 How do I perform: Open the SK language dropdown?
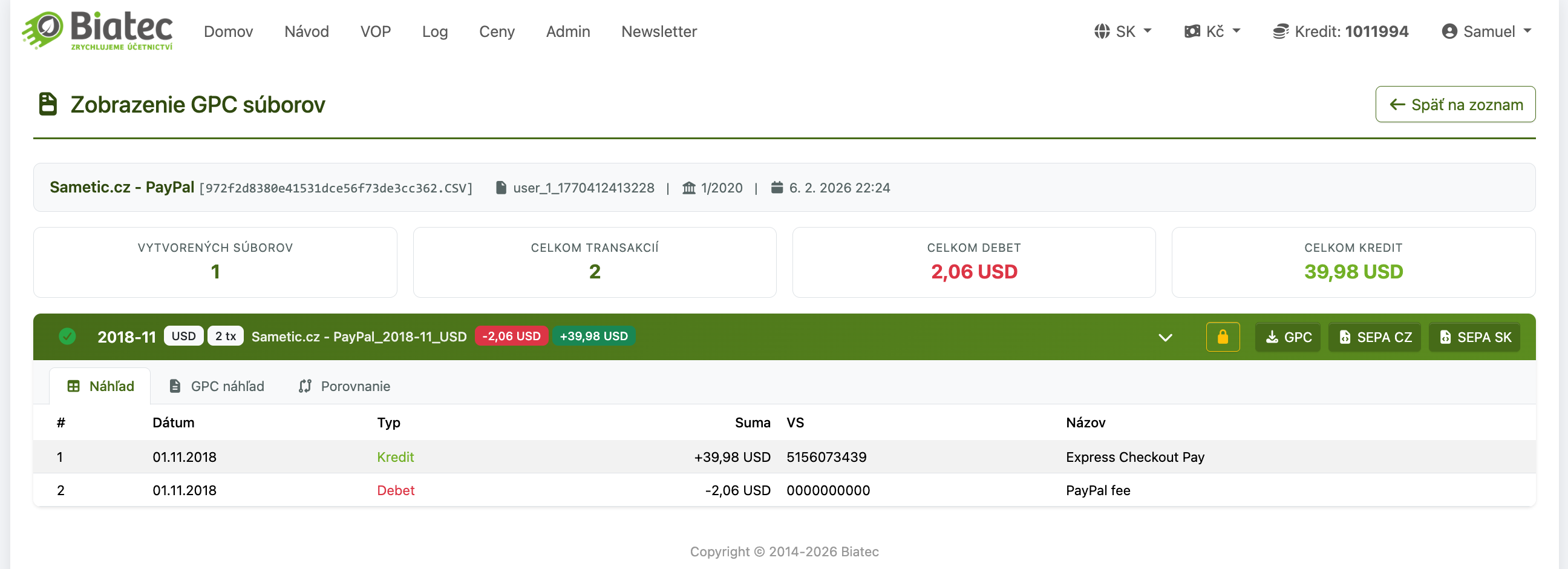[x=1123, y=31]
